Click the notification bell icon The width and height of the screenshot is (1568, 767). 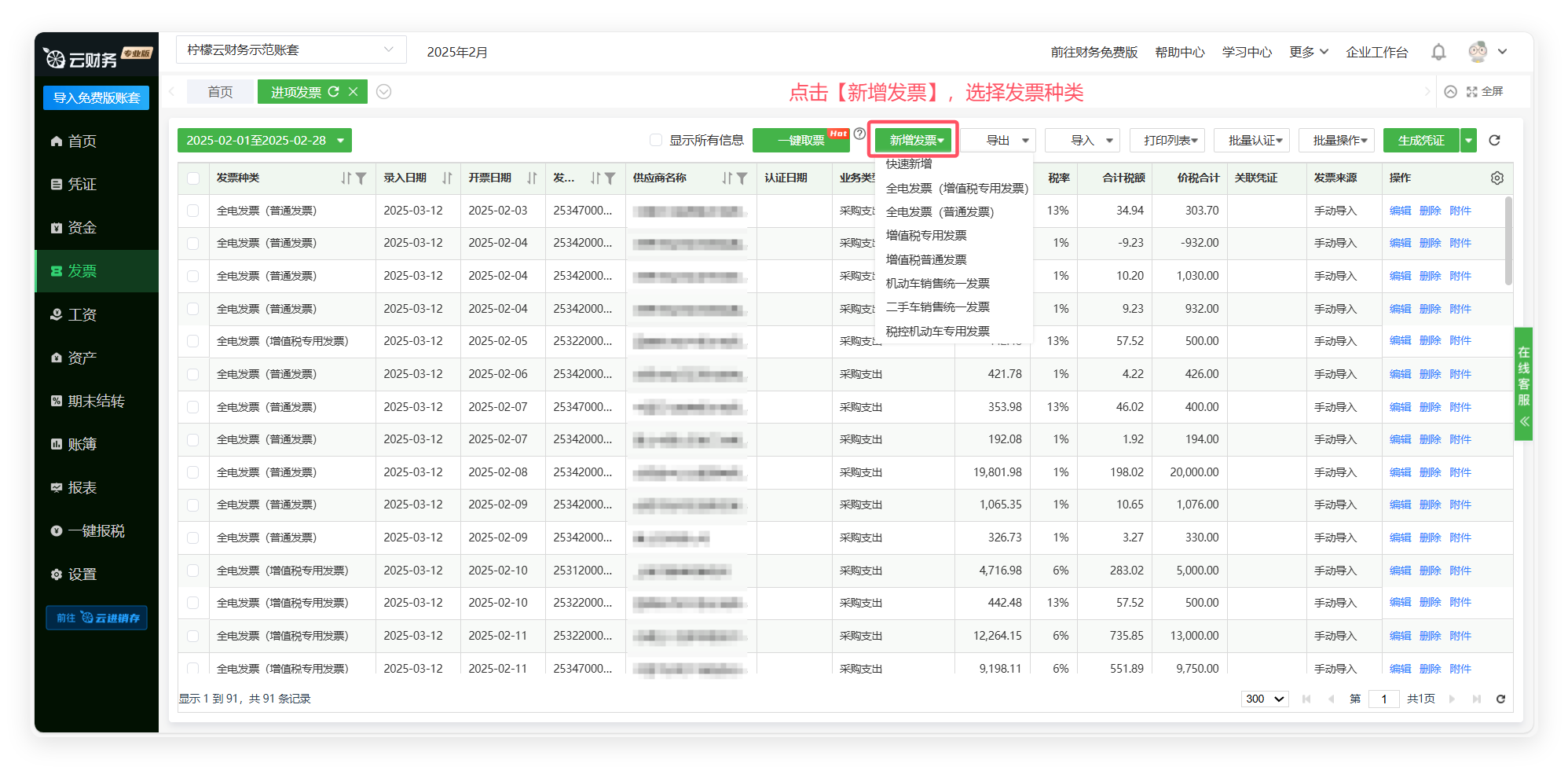pos(1438,52)
